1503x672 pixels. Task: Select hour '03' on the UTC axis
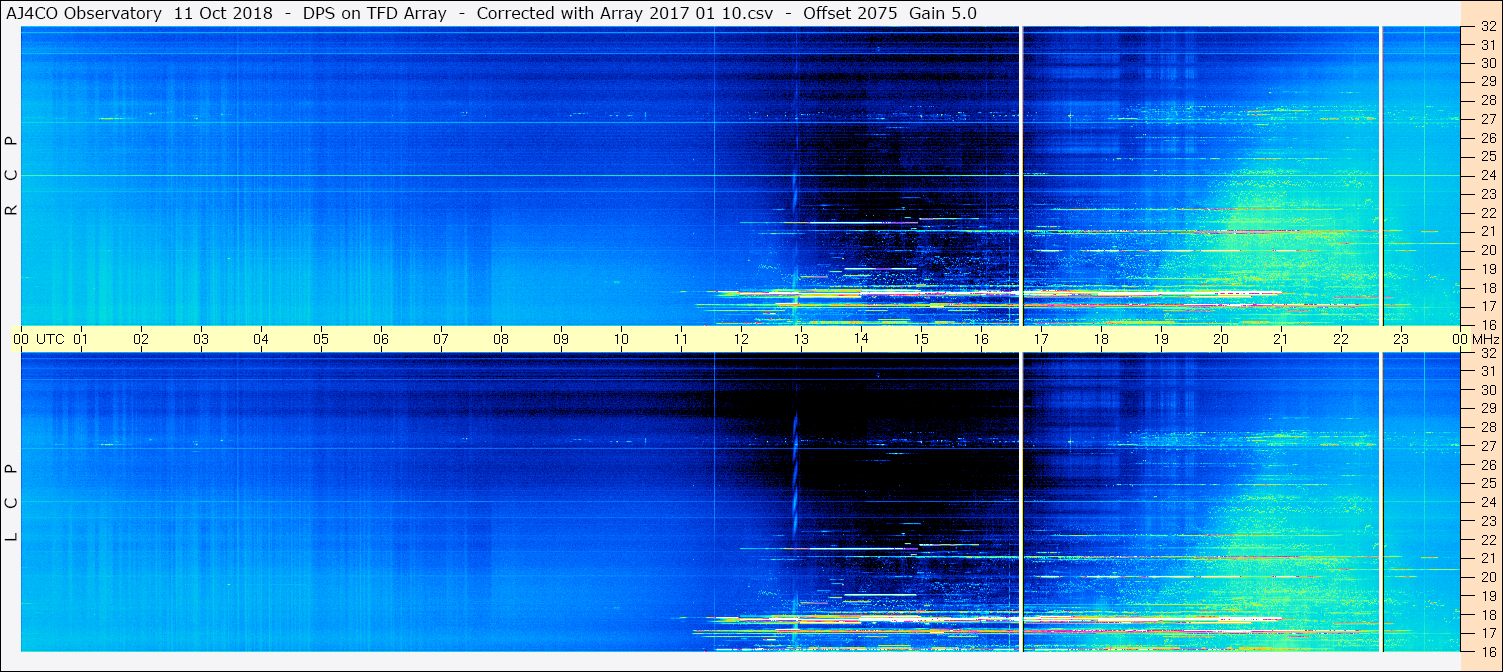click(x=201, y=339)
